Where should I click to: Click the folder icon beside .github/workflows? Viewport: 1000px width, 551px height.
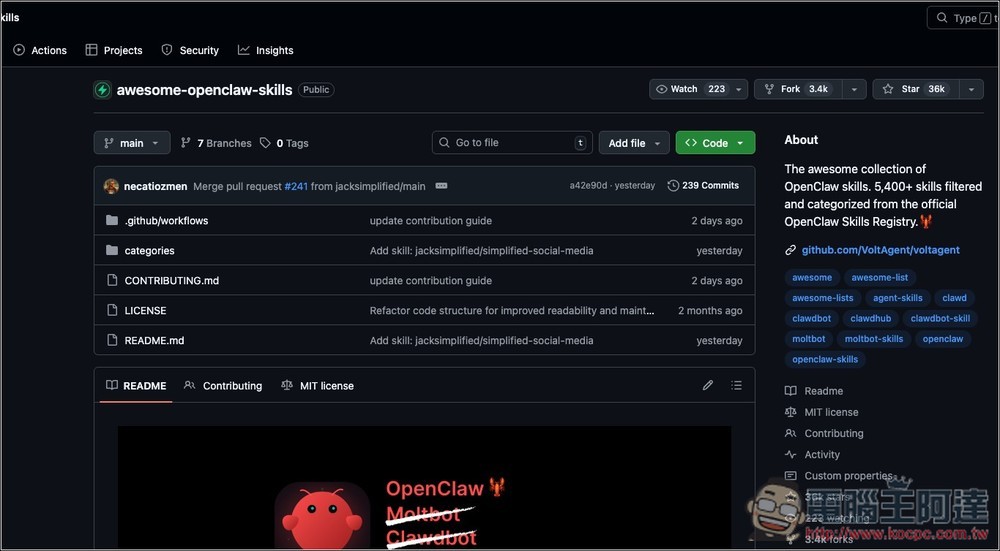(x=112, y=221)
